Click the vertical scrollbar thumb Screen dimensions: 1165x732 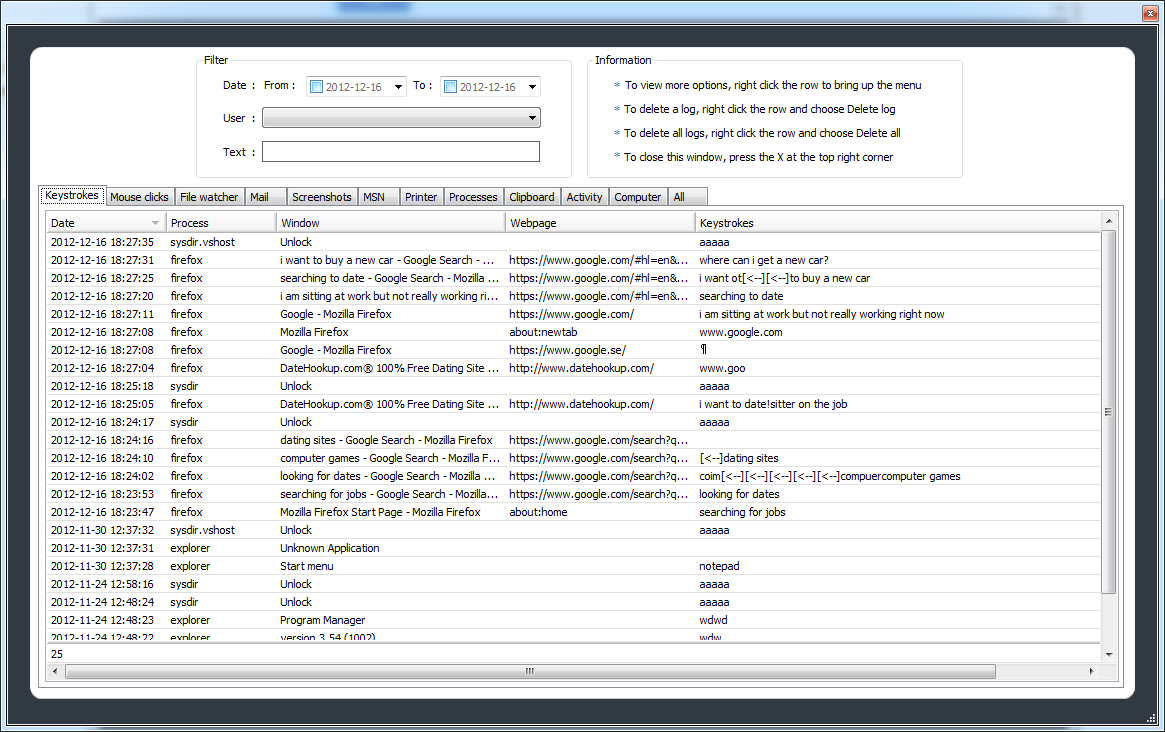[1109, 412]
